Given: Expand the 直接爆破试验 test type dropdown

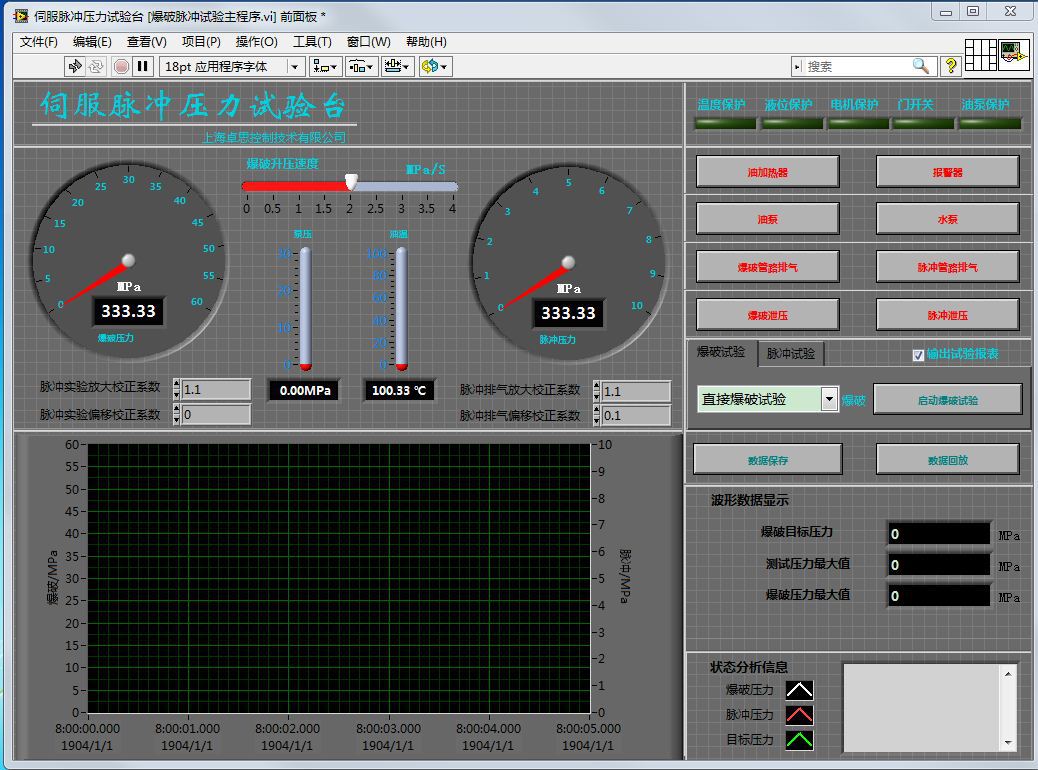Looking at the screenshot, I should 829,399.
